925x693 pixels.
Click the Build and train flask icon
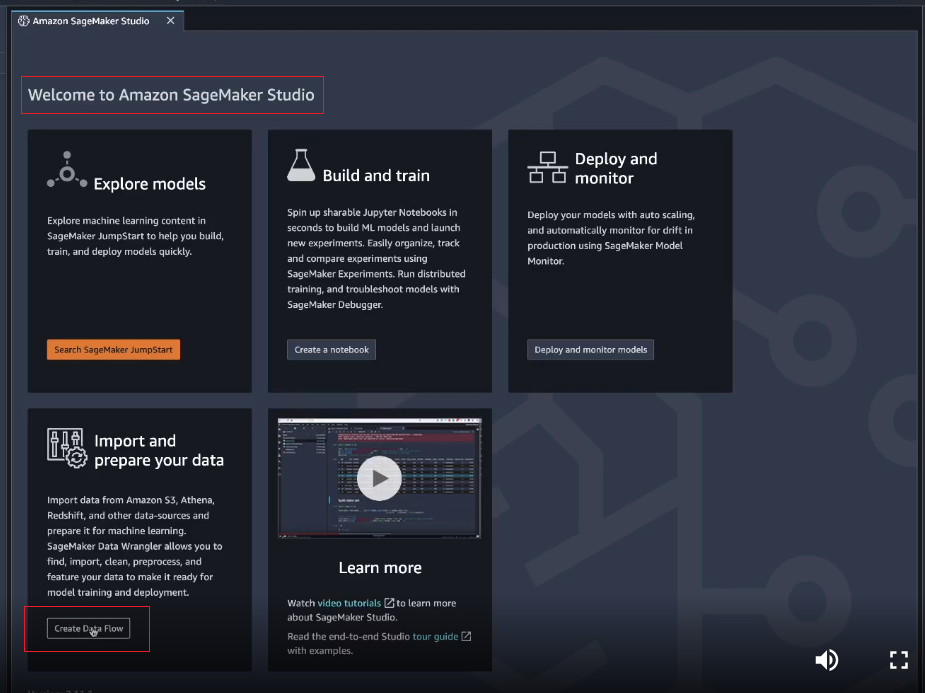tap(301, 166)
